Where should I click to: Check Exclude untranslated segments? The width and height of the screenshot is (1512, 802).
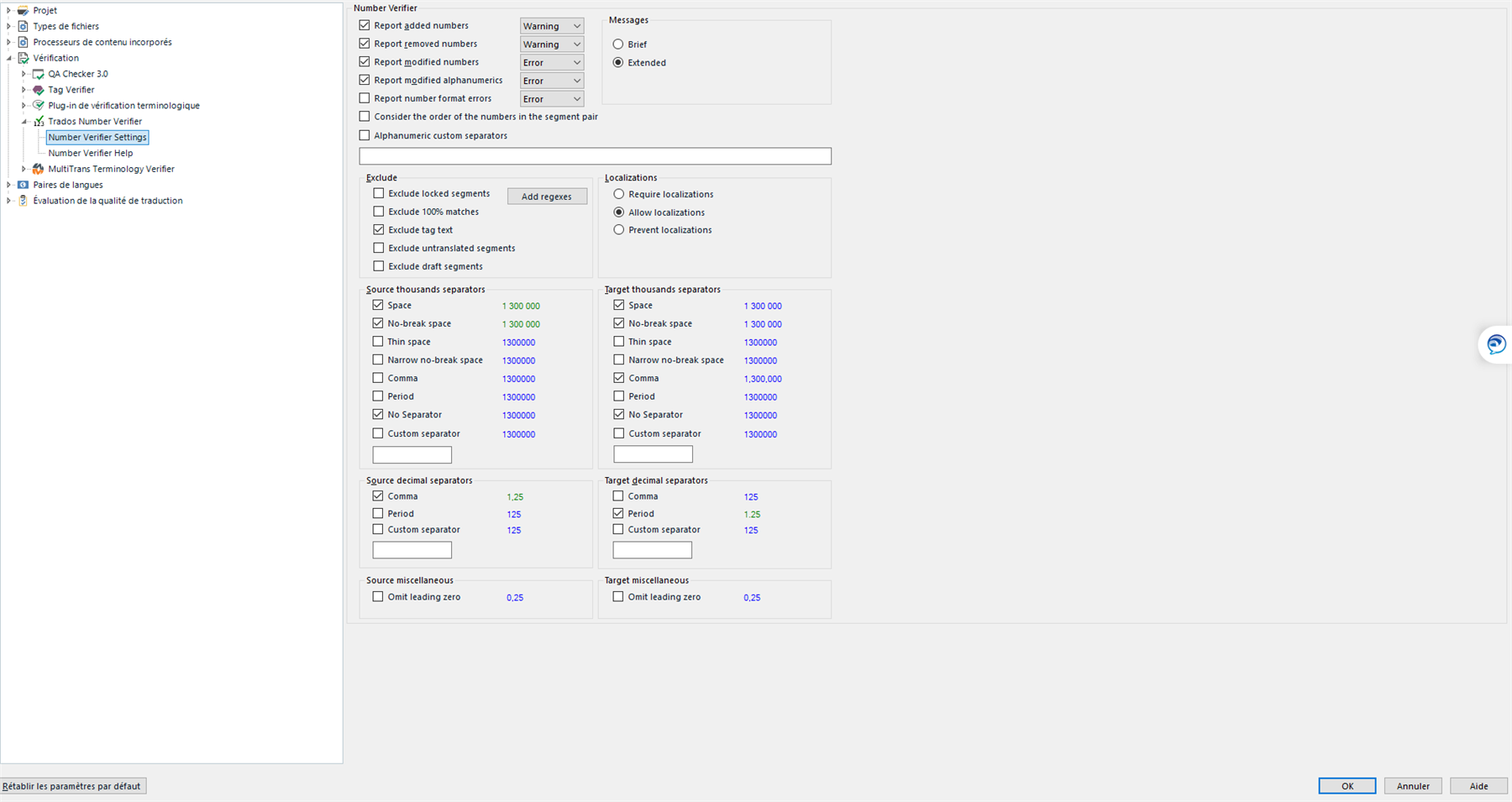click(x=379, y=248)
